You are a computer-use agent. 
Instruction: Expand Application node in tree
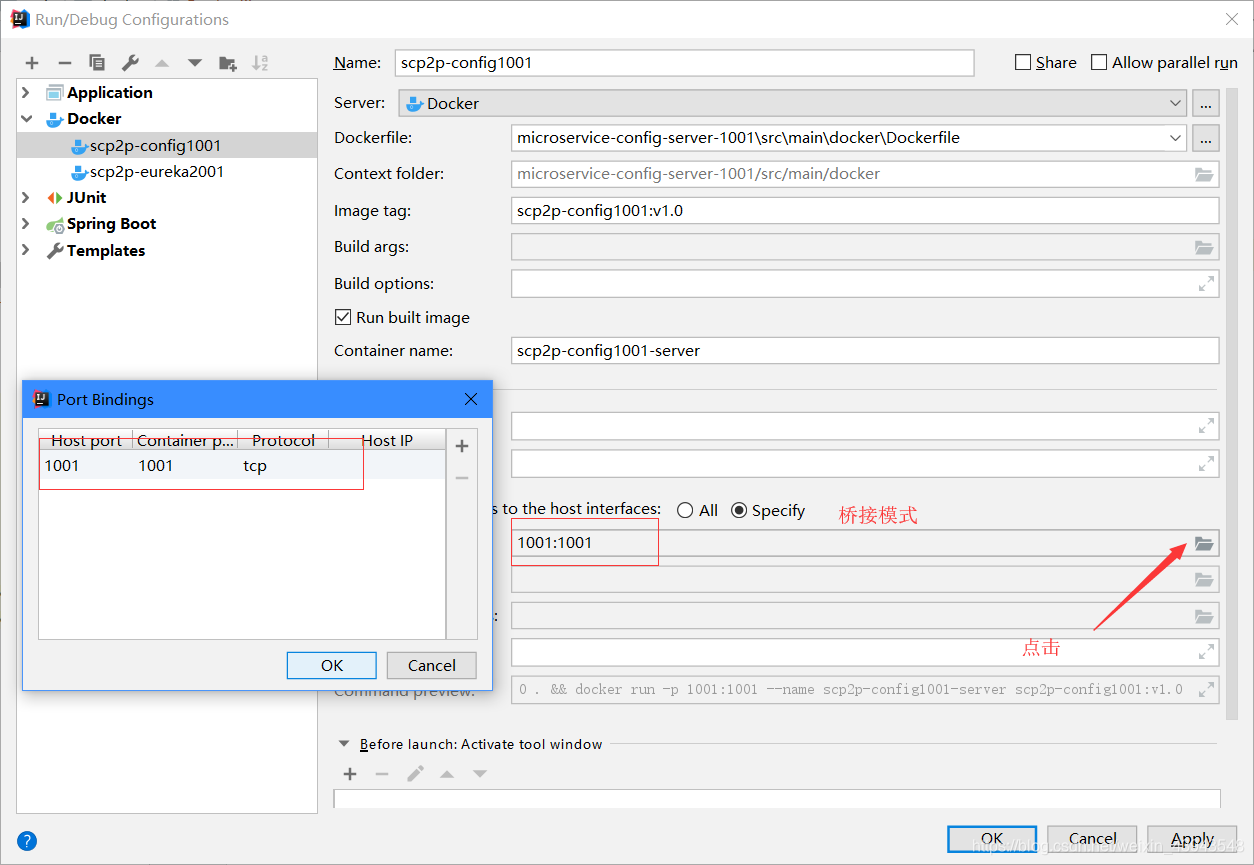[x=26, y=92]
